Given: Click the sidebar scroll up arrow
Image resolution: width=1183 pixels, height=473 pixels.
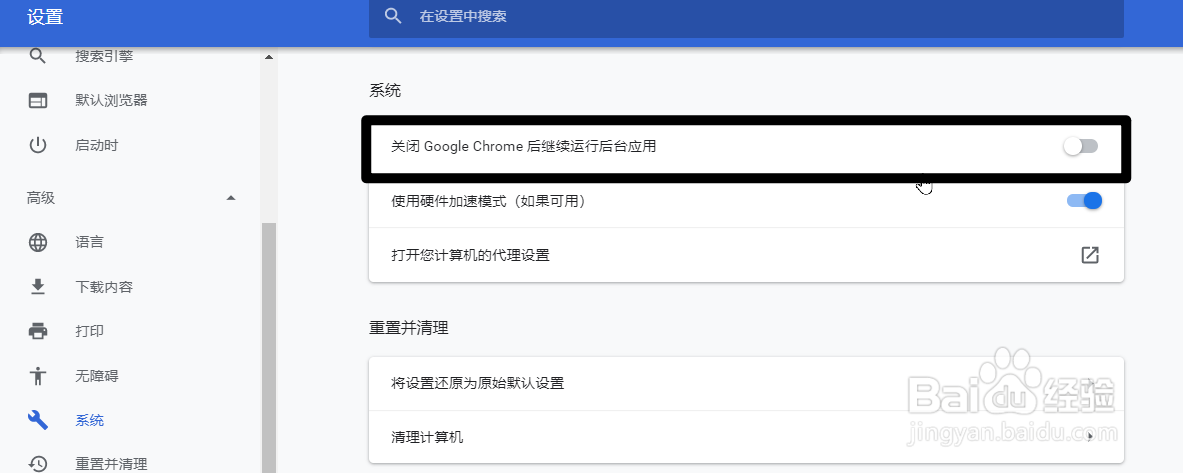Looking at the screenshot, I should (269, 57).
